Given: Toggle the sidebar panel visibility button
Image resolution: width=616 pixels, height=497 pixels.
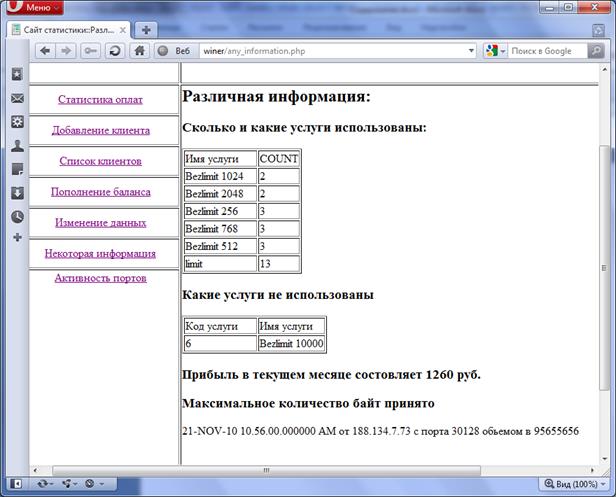Looking at the screenshot, I should click(14, 483).
